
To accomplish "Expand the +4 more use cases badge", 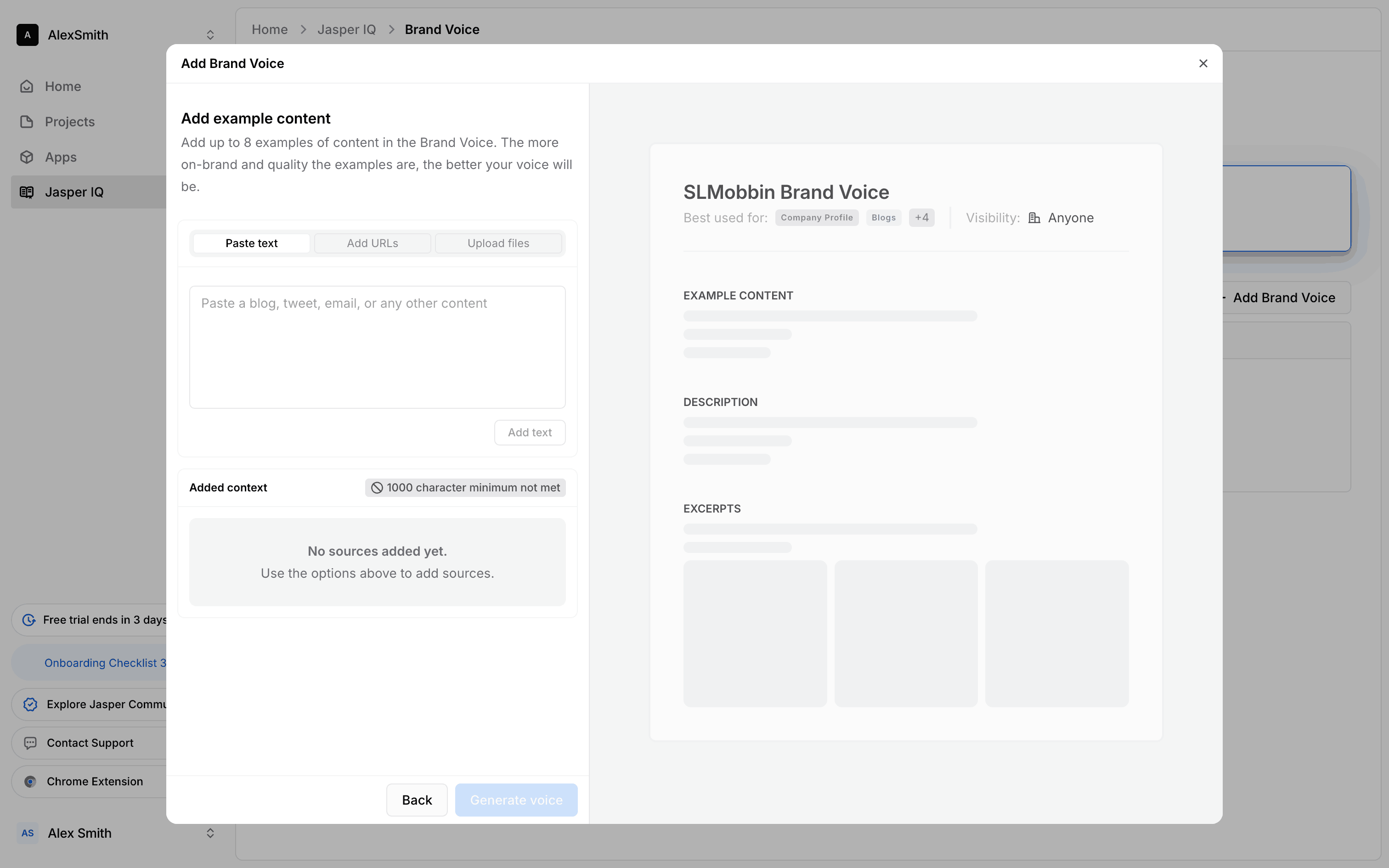I will (x=921, y=218).
